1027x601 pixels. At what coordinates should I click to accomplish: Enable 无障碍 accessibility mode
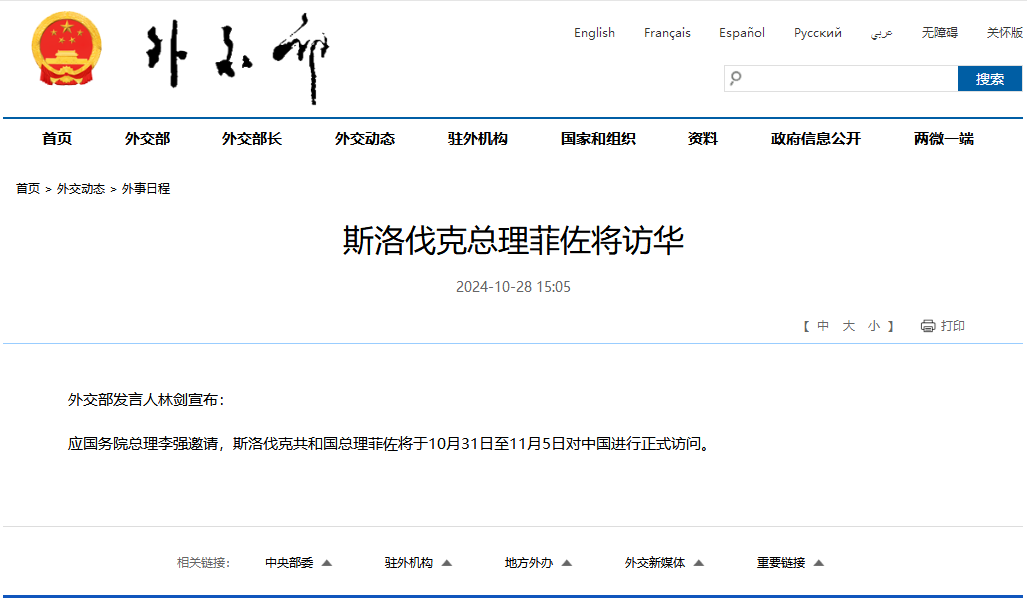(939, 33)
